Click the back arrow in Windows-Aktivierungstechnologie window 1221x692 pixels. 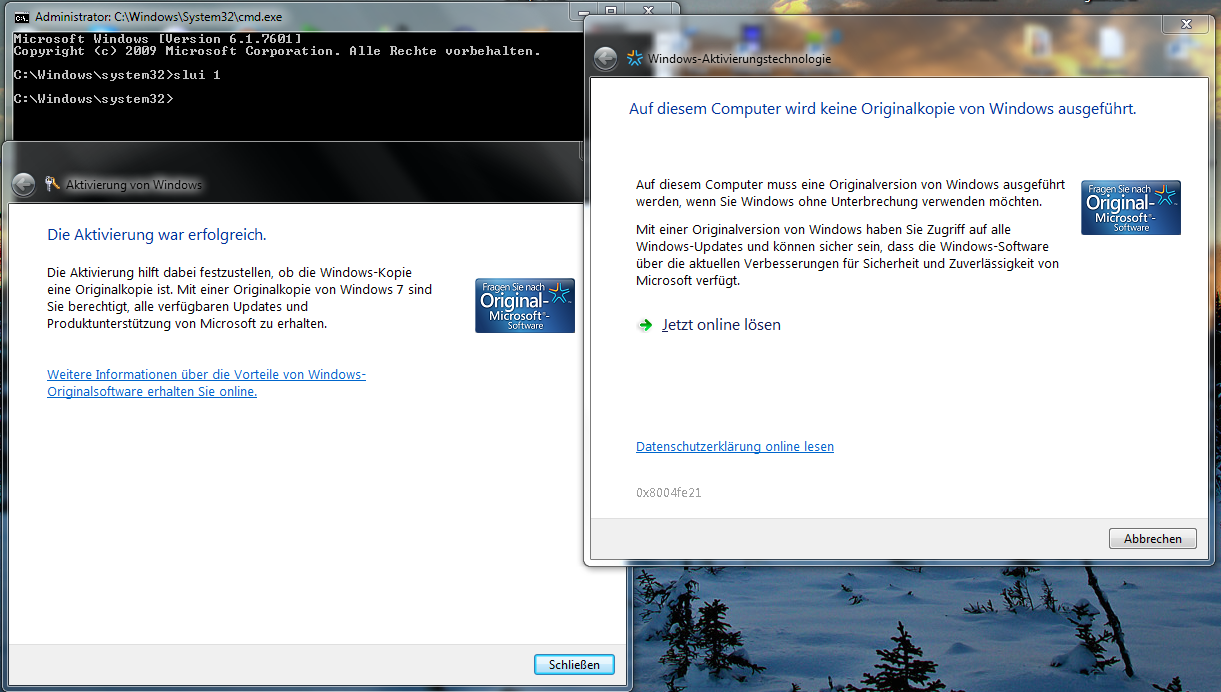pyautogui.click(x=605, y=58)
